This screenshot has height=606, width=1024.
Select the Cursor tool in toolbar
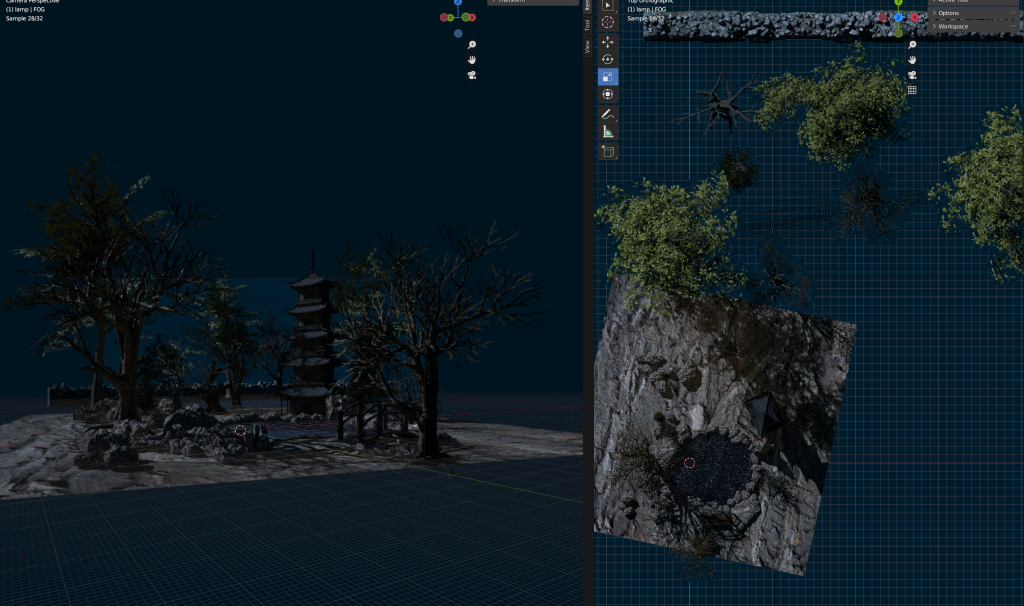click(607, 22)
